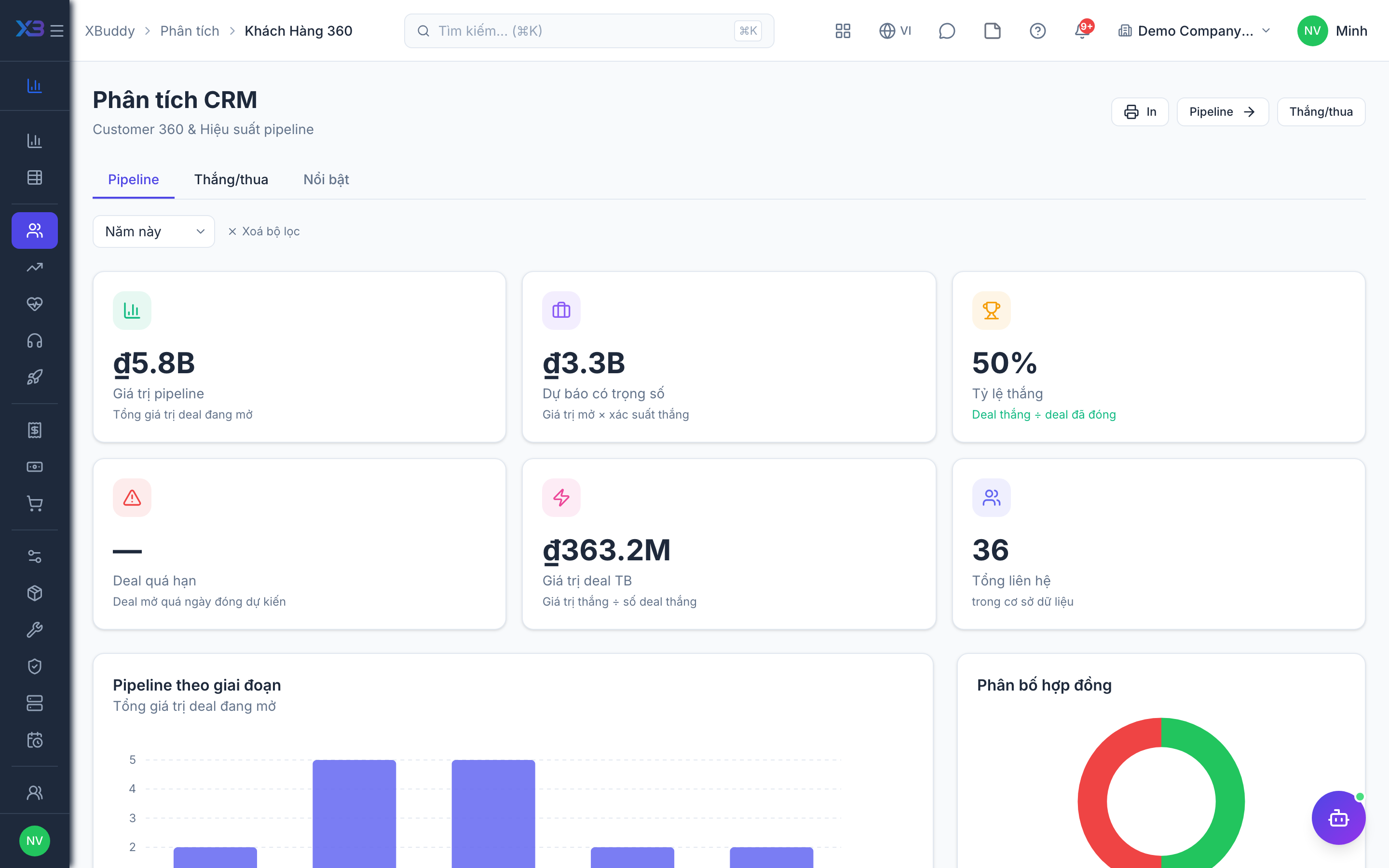Open the wrench tools icon in sidebar
Screen dimensions: 1389x868
click(x=34, y=630)
